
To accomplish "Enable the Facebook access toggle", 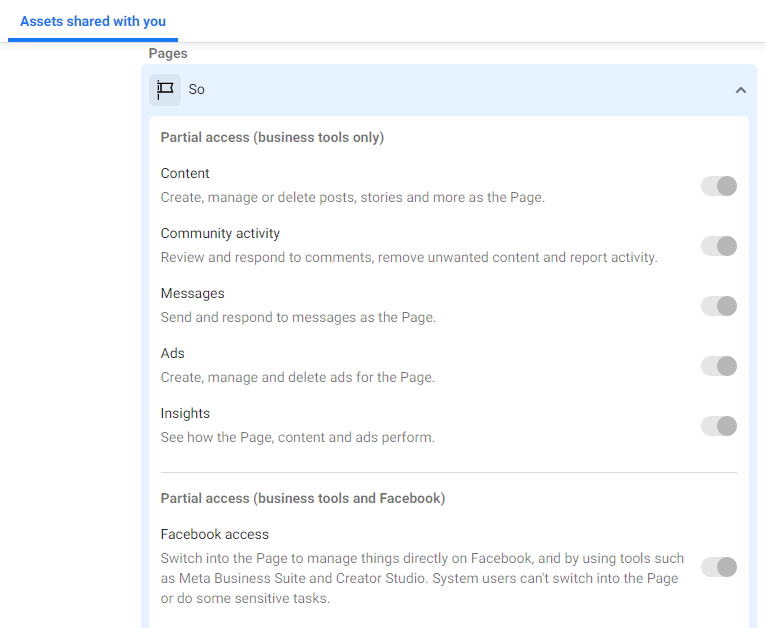I will pos(719,567).
